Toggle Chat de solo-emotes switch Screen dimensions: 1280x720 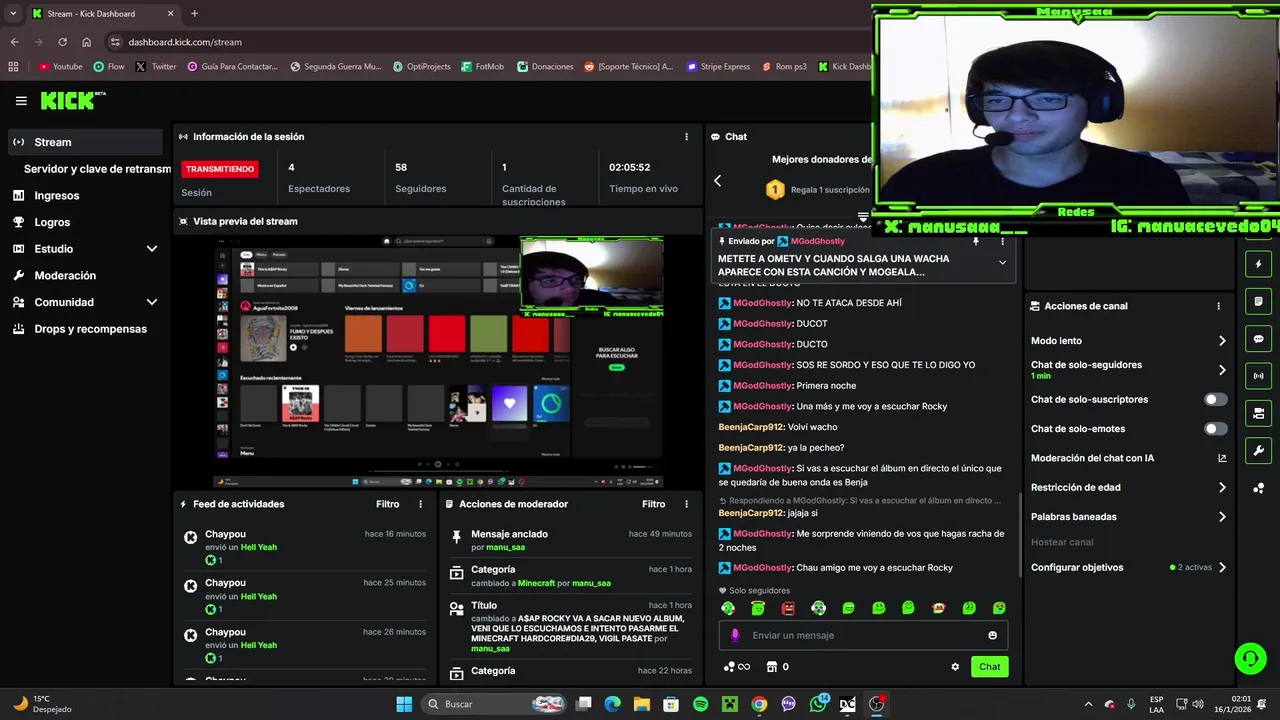1215,428
